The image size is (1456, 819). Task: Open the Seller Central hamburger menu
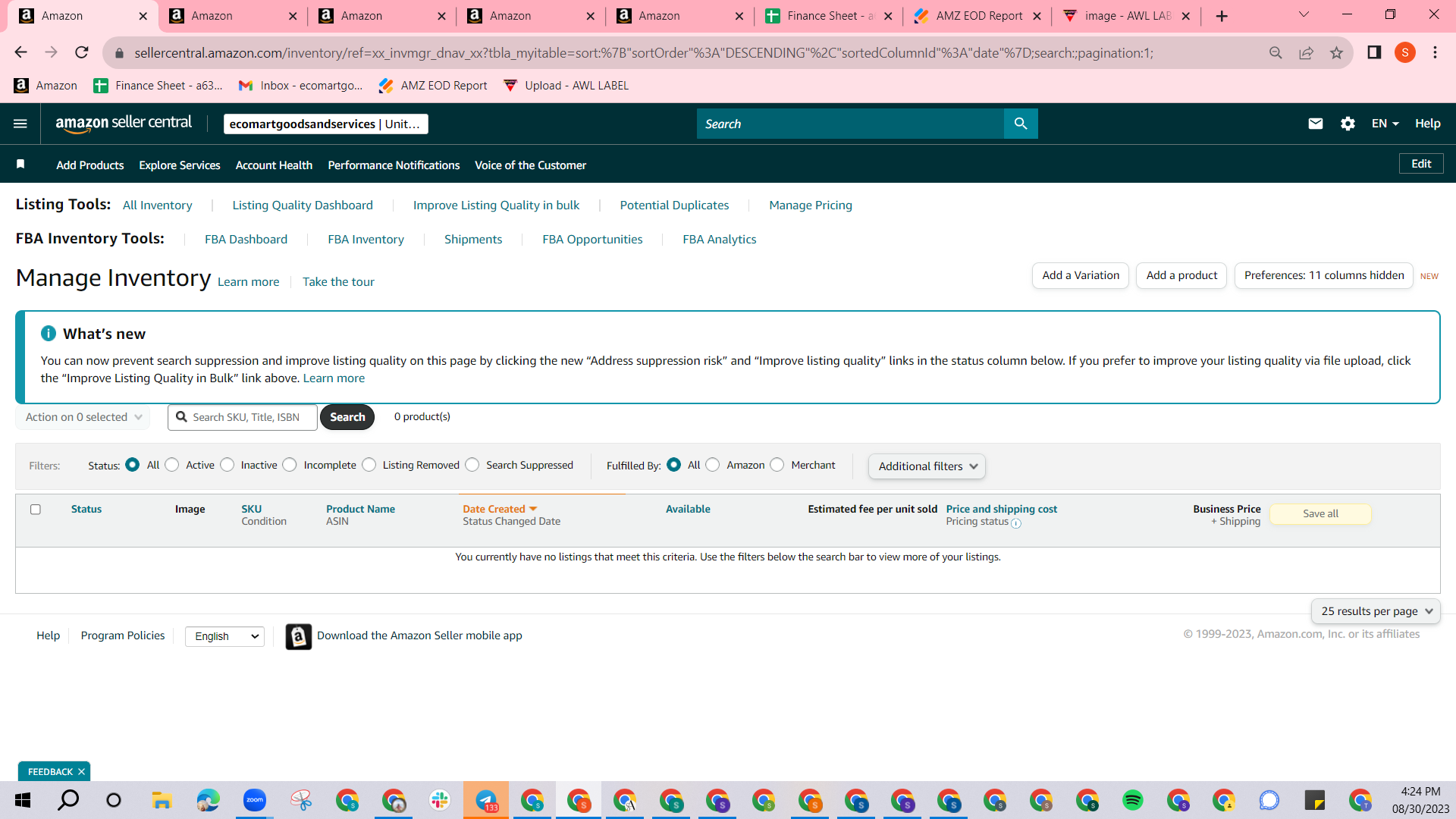click(20, 124)
